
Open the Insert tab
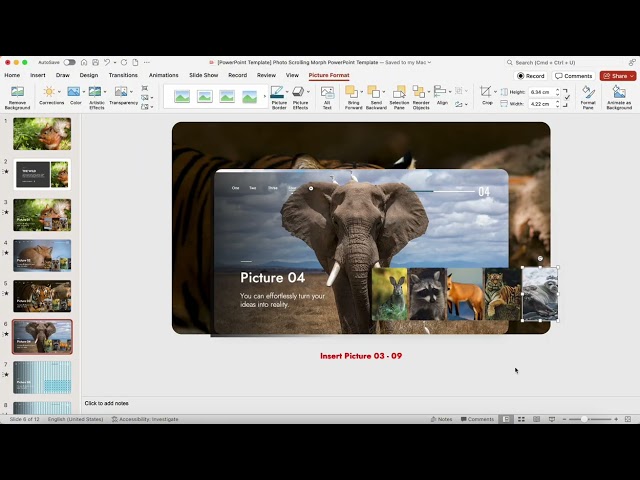tap(38, 75)
